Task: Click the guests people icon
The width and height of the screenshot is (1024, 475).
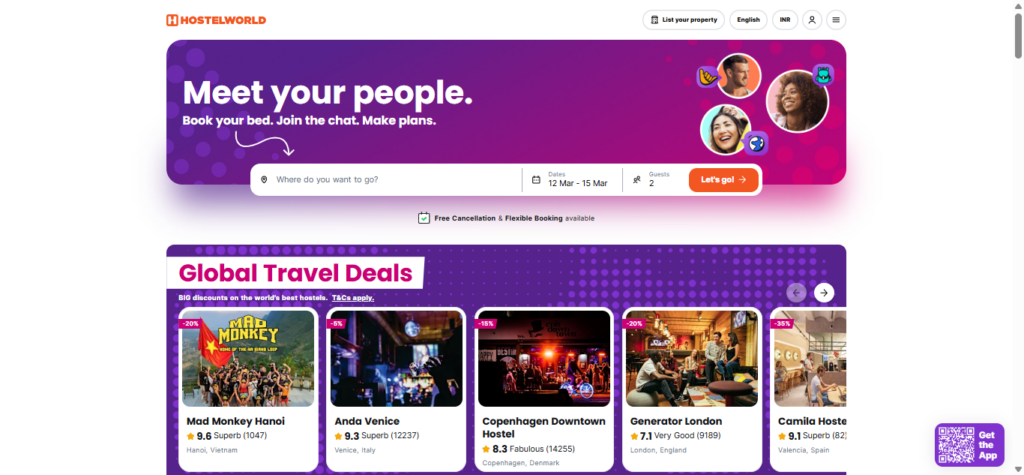Action: click(637, 180)
